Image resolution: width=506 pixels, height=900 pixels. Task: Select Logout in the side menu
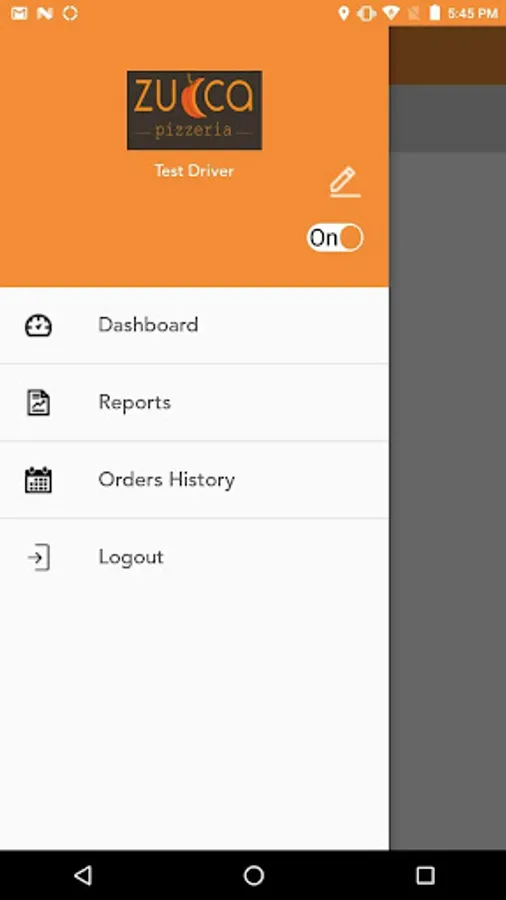coord(194,557)
